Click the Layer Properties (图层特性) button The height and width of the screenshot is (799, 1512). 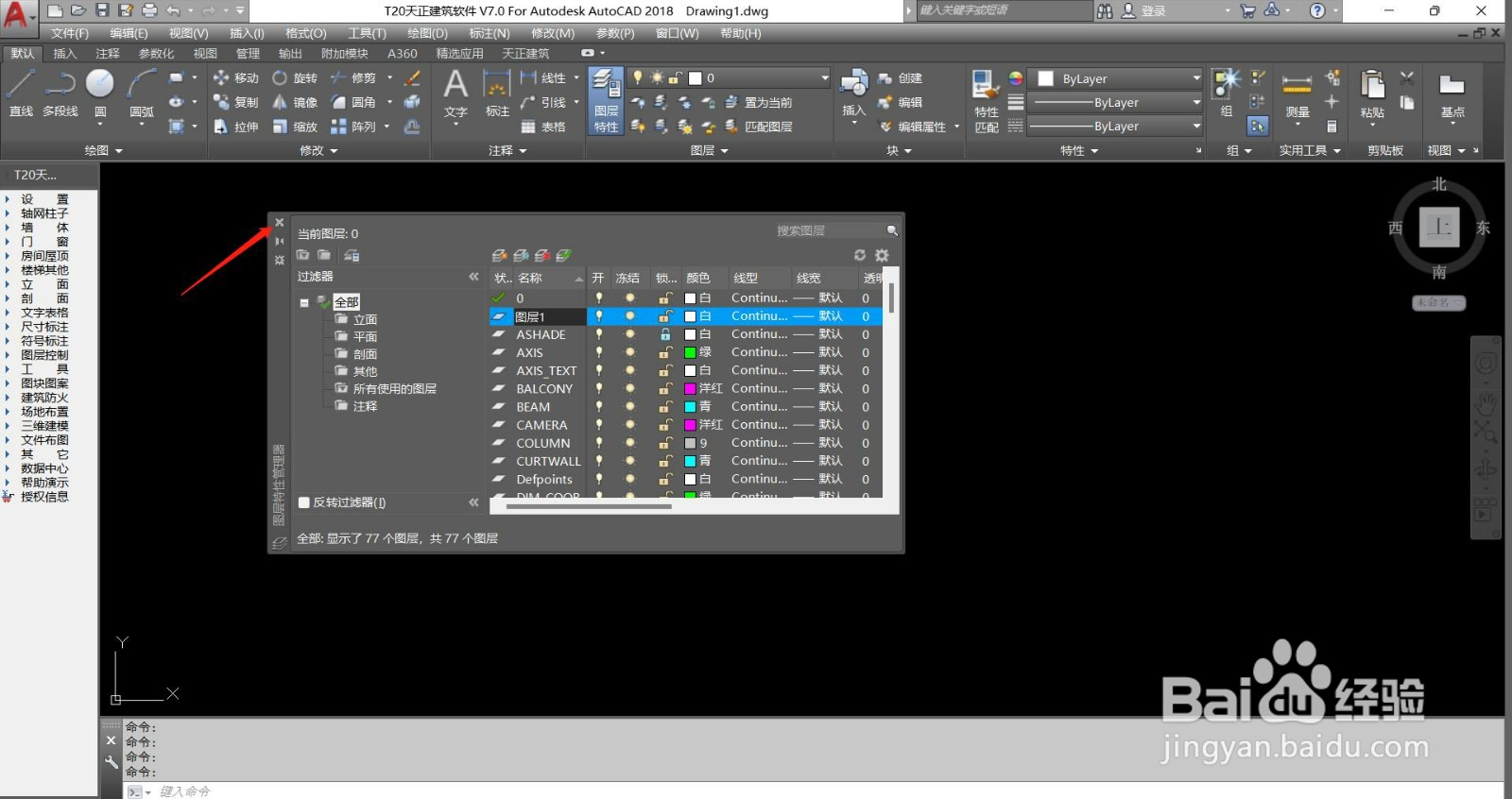tap(606, 101)
